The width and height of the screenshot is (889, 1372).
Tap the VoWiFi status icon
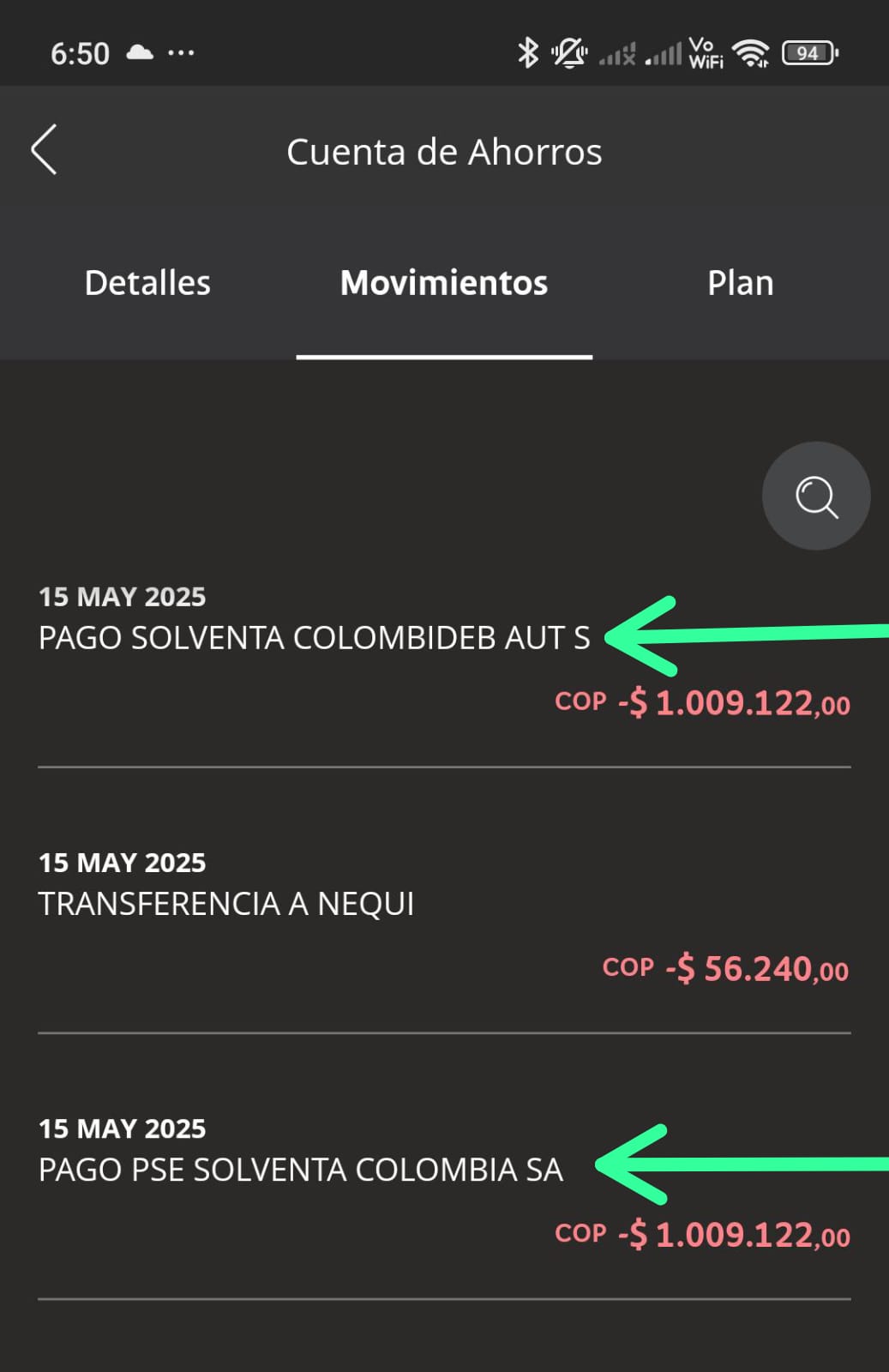706,53
